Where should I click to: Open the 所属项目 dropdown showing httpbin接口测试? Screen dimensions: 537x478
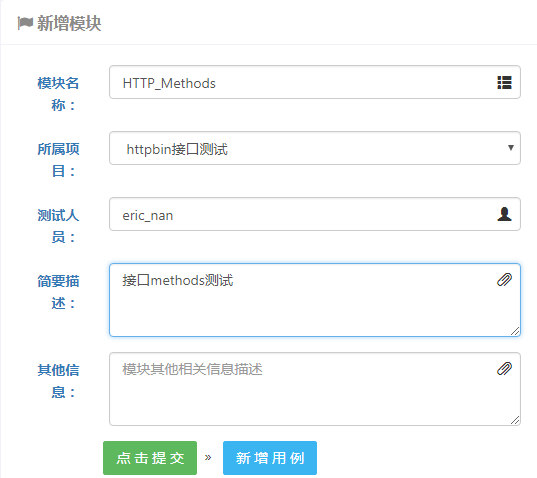[x=315, y=148]
